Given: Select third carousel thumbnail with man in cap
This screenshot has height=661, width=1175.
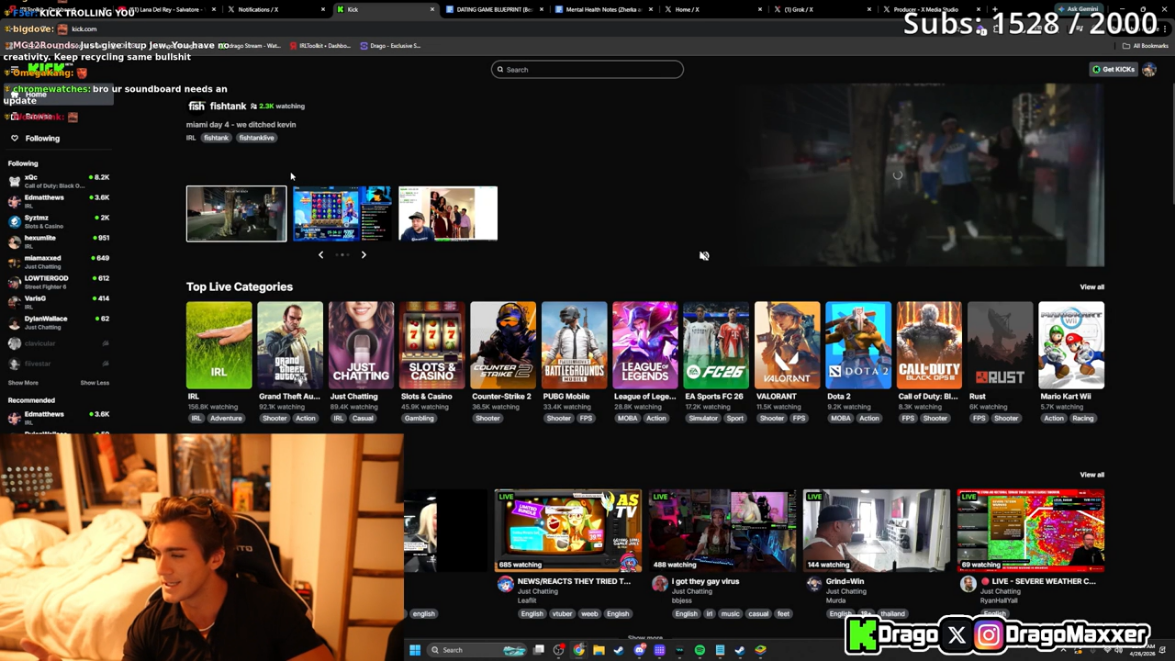Looking at the screenshot, I should [x=448, y=214].
